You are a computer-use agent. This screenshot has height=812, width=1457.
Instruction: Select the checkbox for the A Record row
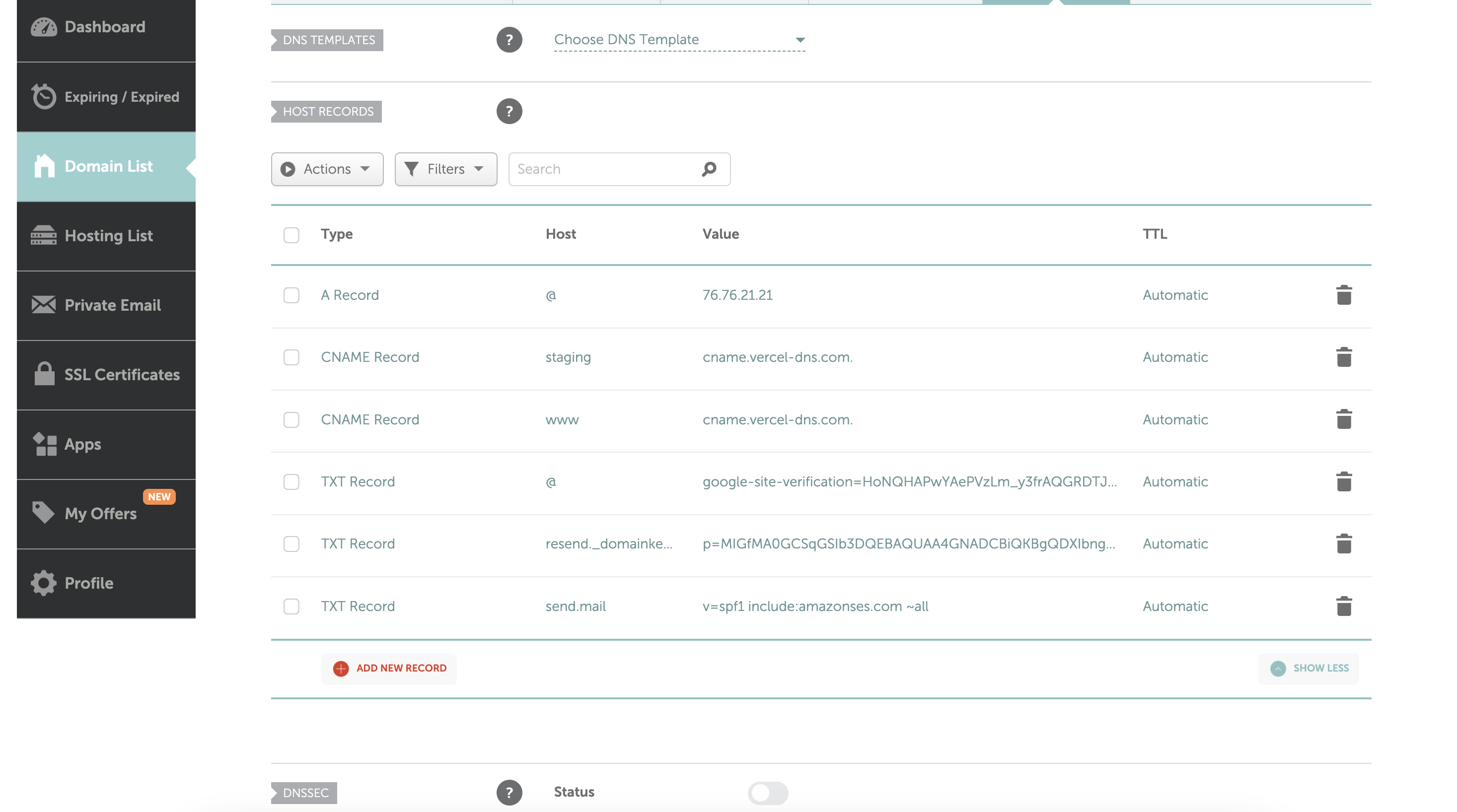pyautogui.click(x=291, y=295)
